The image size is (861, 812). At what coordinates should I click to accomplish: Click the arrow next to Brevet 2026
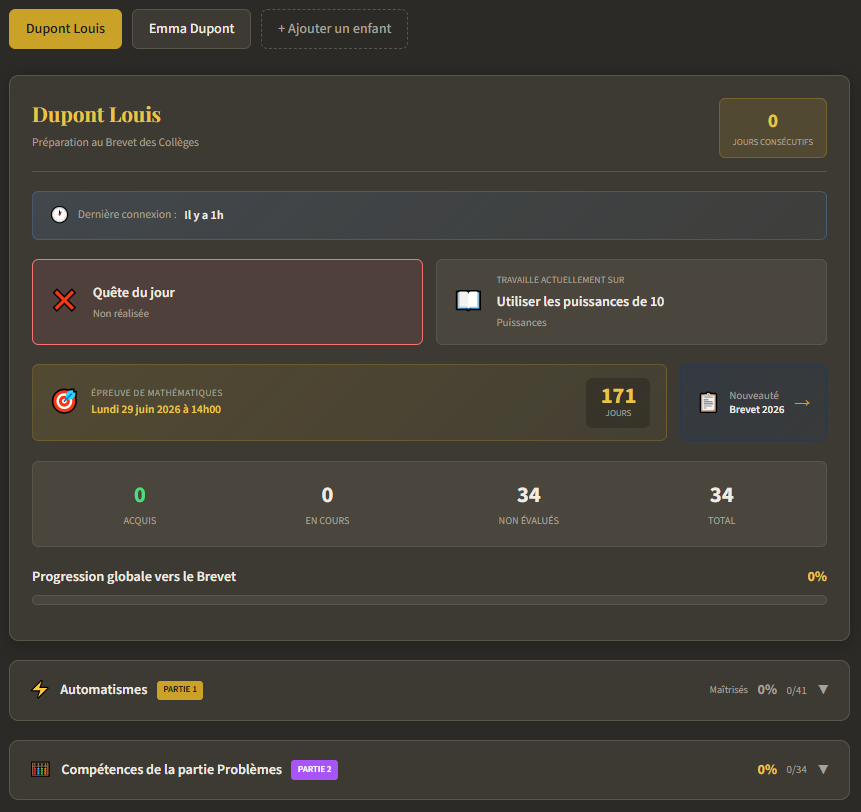[x=802, y=403]
